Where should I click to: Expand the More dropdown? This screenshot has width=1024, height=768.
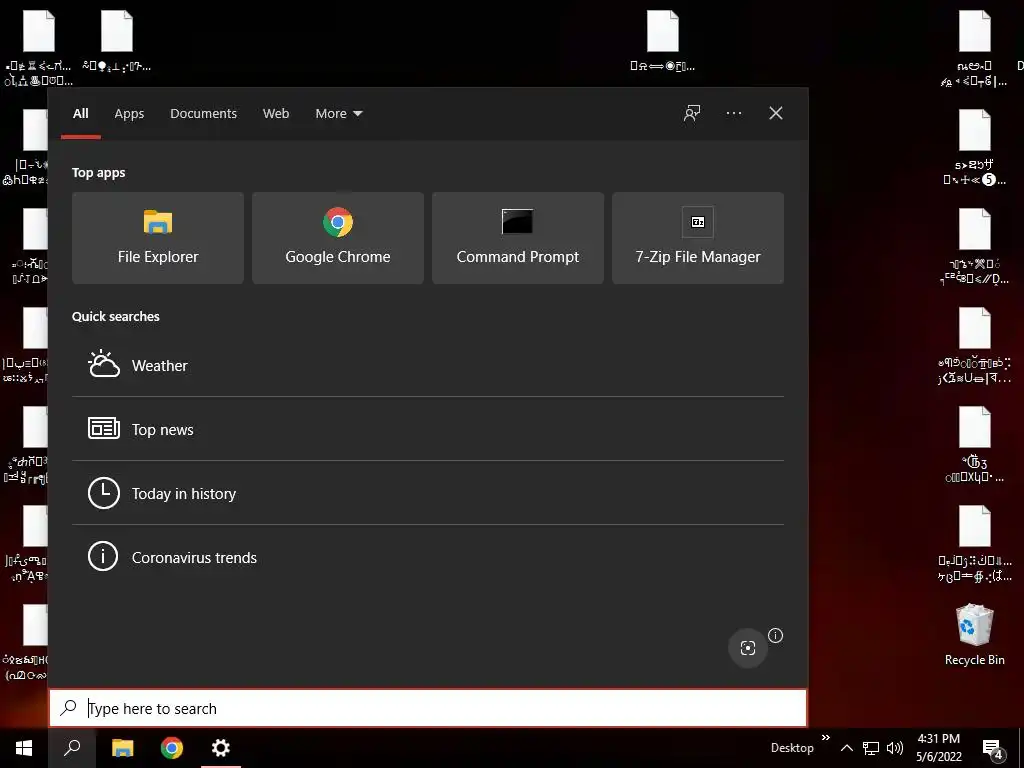coord(338,114)
